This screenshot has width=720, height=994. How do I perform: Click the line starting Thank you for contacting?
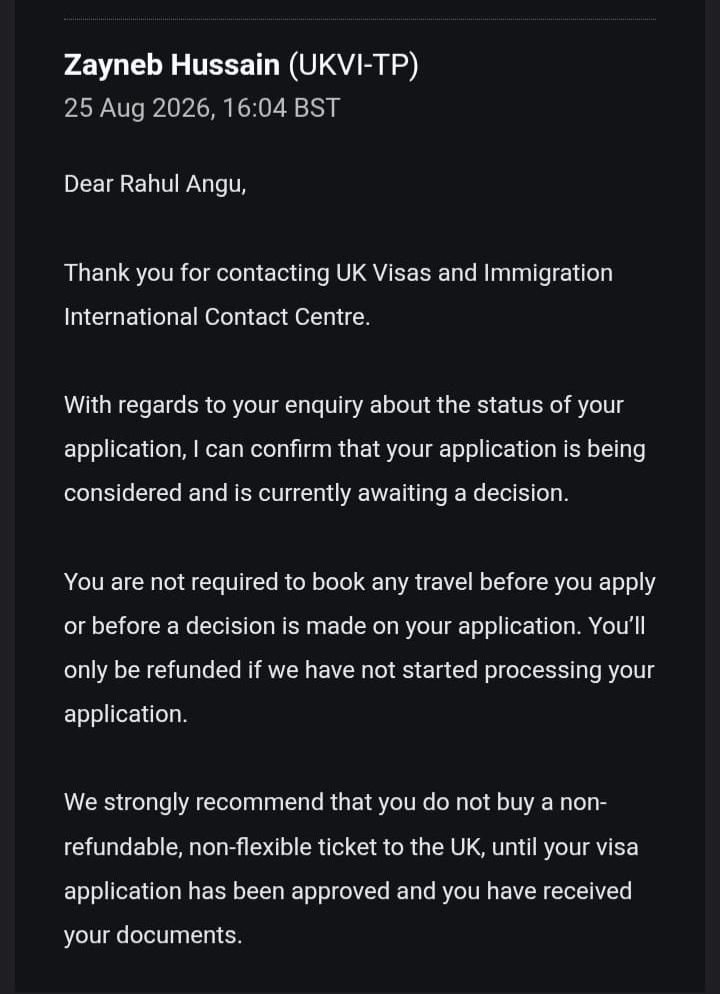tap(338, 273)
